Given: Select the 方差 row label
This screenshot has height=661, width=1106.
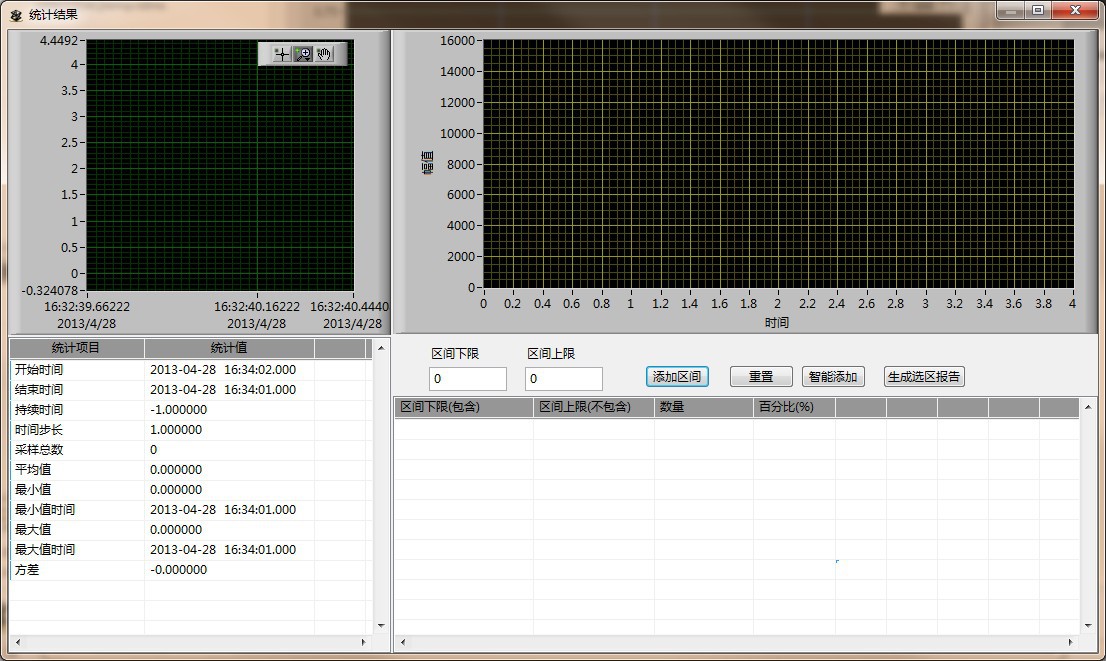Looking at the screenshot, I should coord(27,570).
